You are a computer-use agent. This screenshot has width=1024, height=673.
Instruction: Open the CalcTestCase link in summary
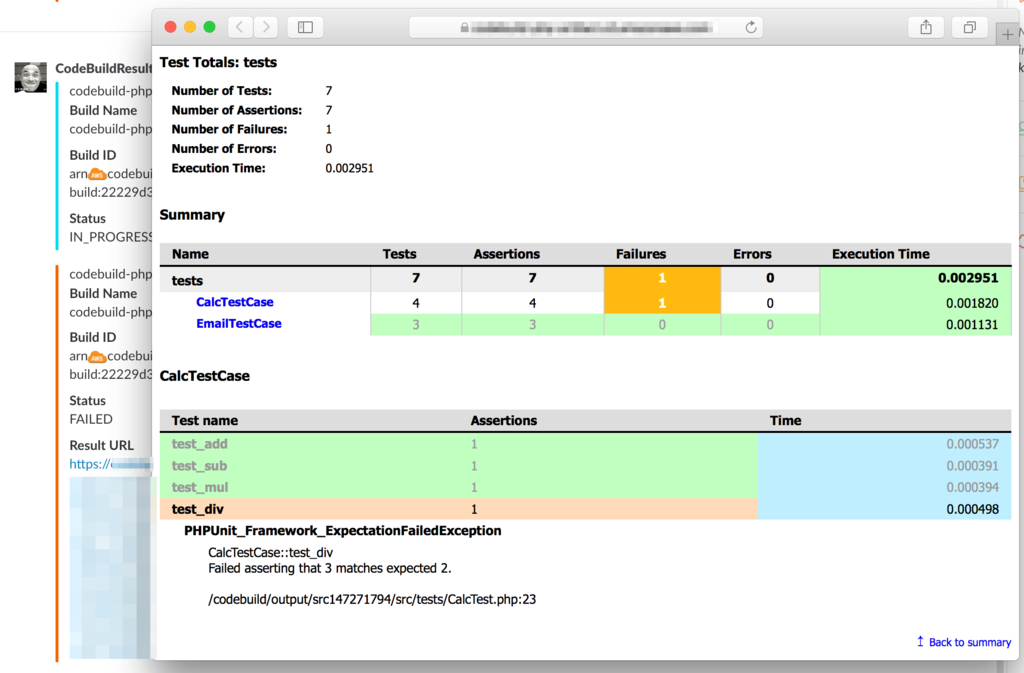click(x=234, y=302)
